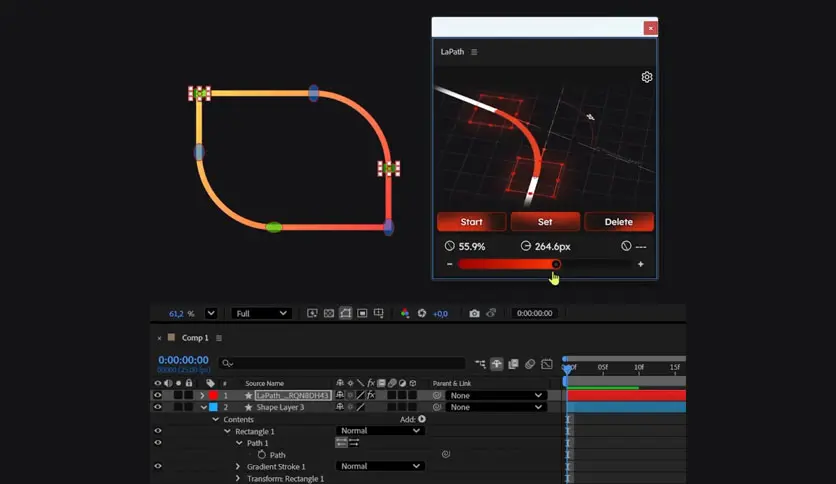Toggle mask and shape path visibility icon
This screenshot has width=836, height=484.
click(x=345, y=313)
